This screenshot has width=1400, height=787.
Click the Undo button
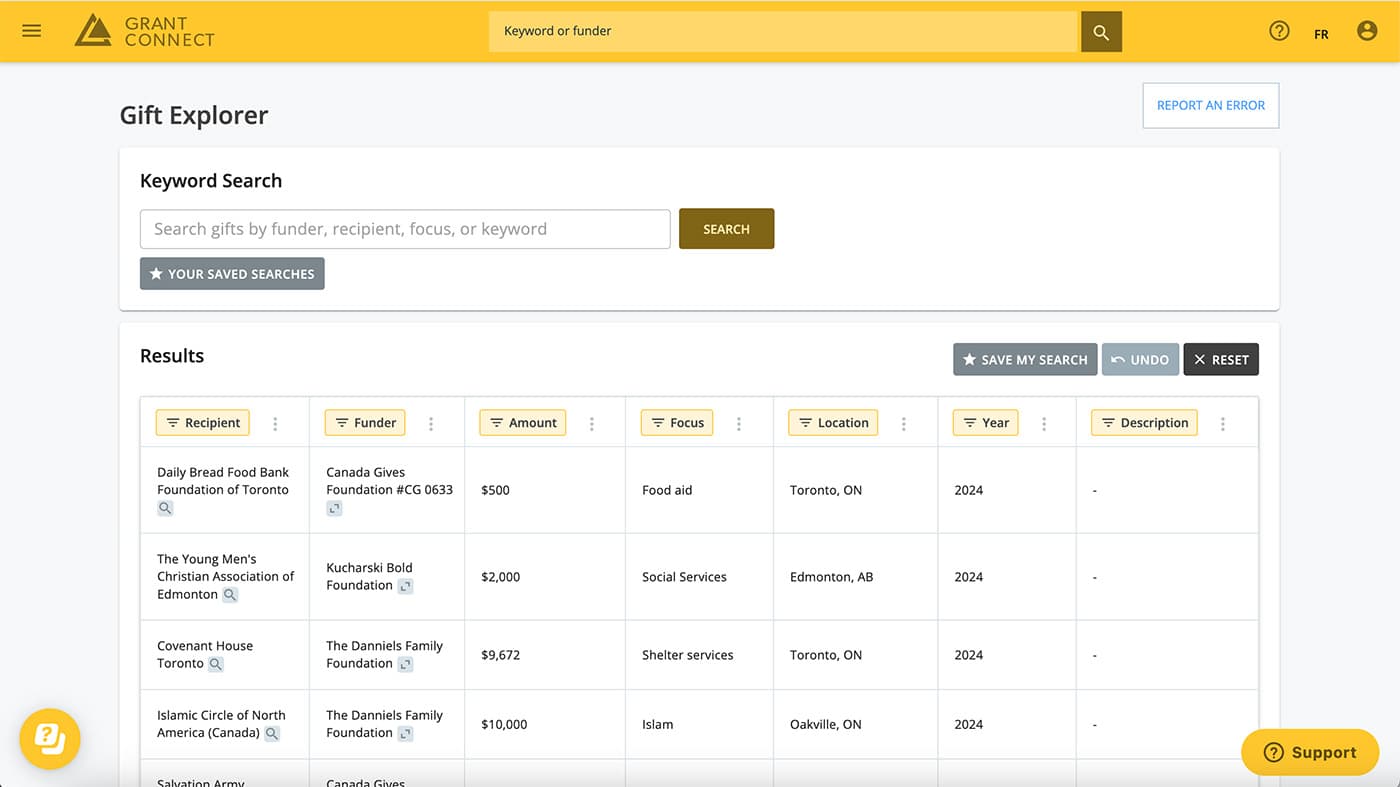coord(1140,360)
